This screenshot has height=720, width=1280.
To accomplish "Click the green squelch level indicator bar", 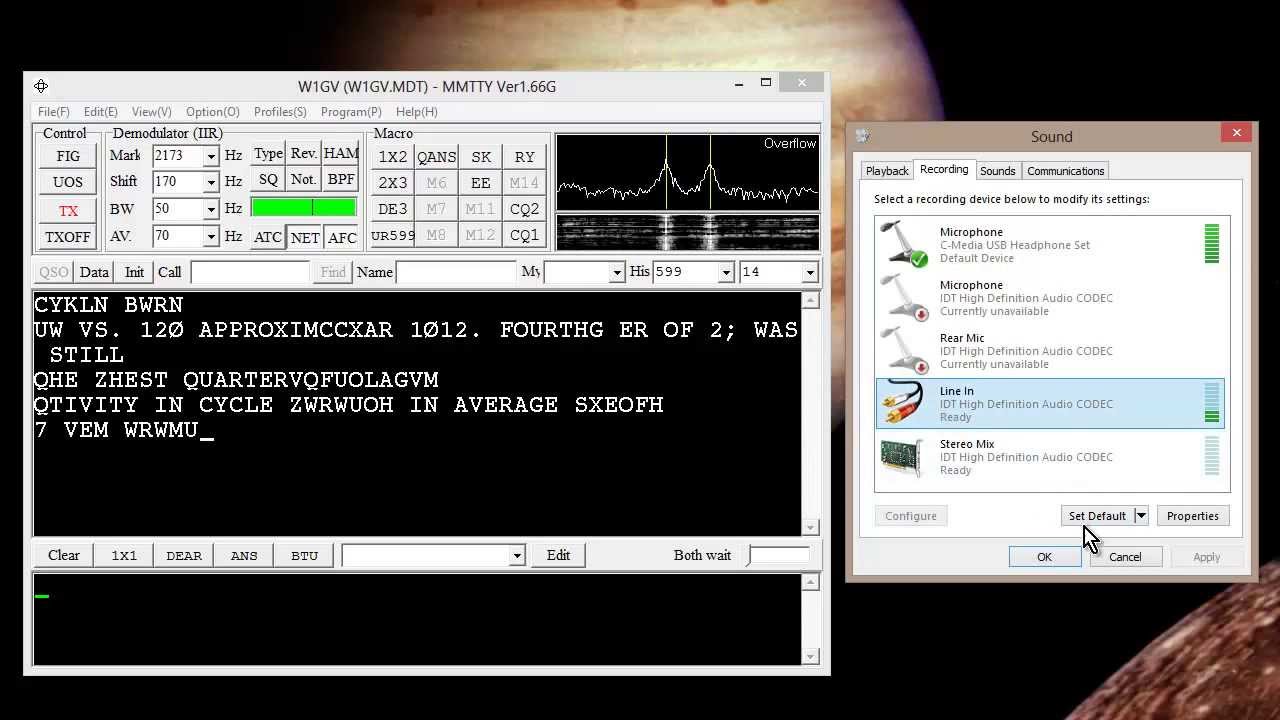I will 304,208.
